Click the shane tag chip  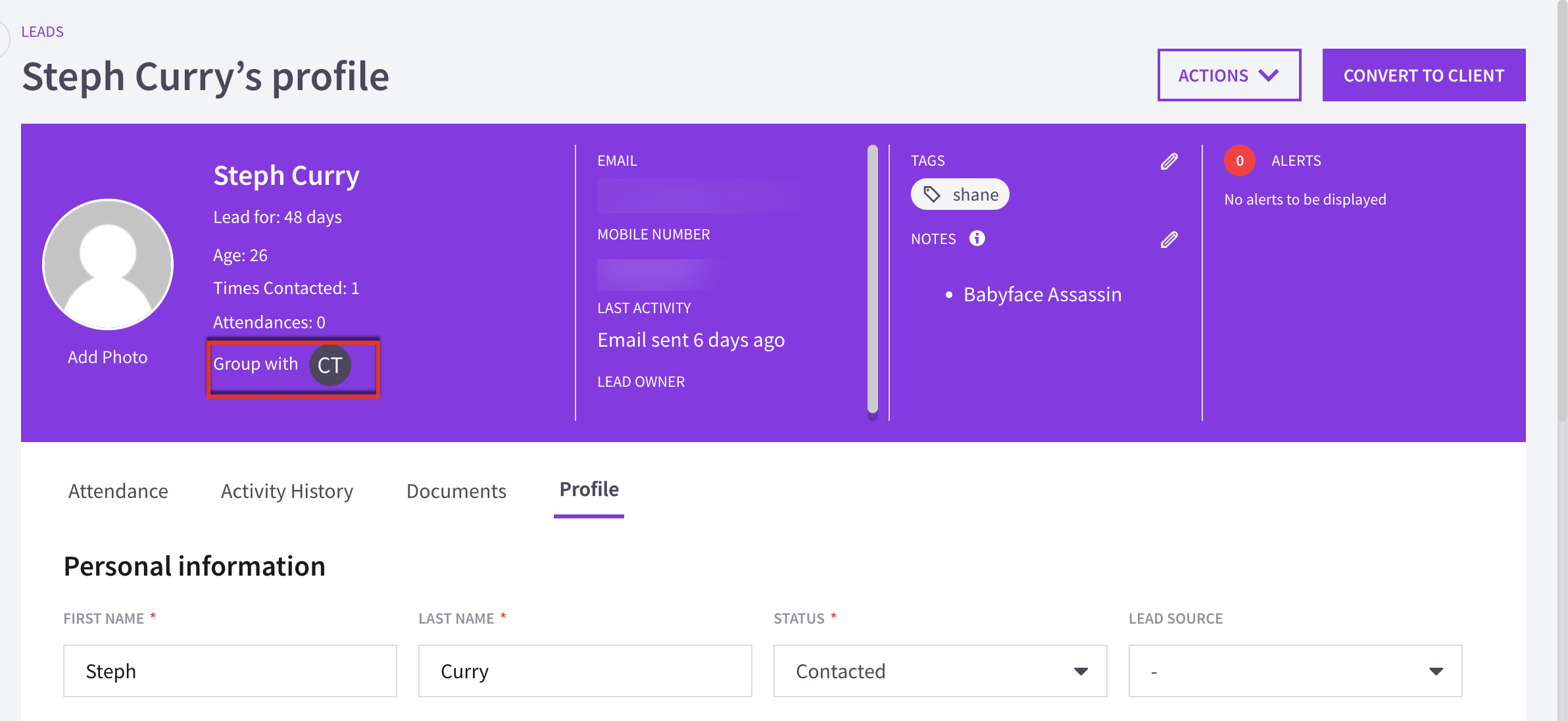(960, 194)
